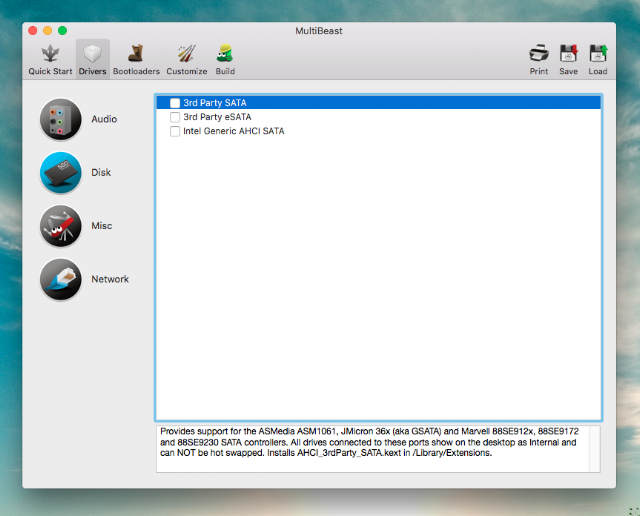This screenshot has height=516, width=640.
Task: Select the Intel Generic AHCI SATA row
Action: 378,131
